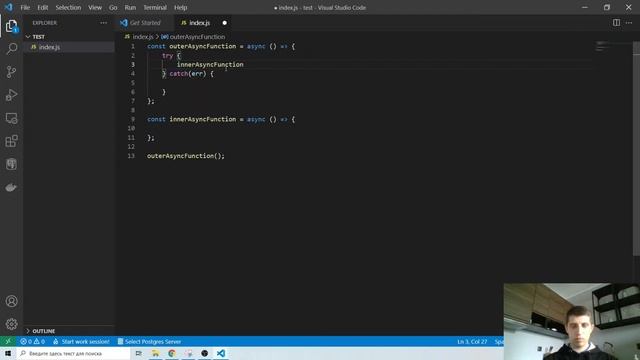Open the View menu

(x=95, y=7)
